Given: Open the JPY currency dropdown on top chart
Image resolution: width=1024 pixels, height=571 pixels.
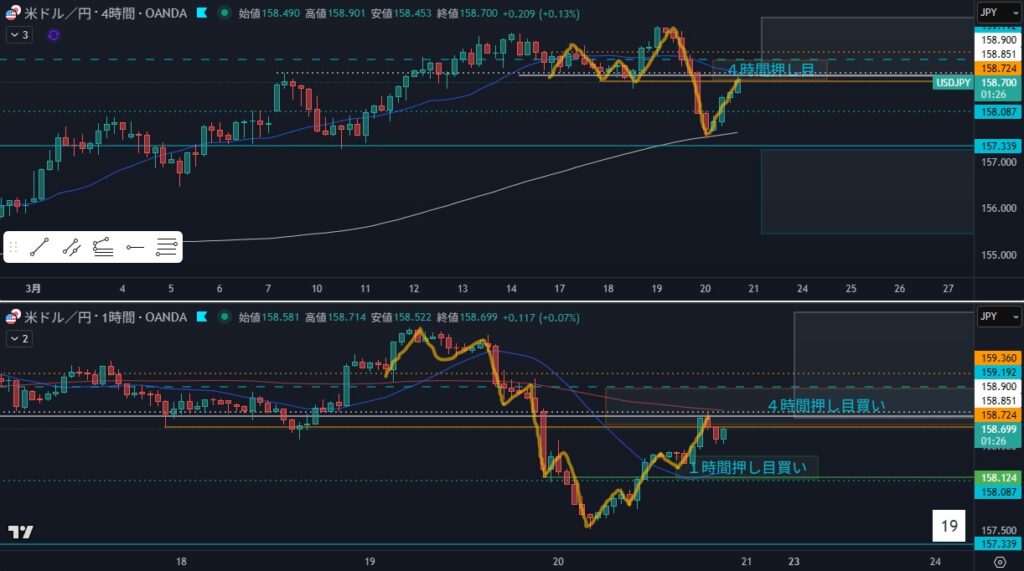Looking at the screenshot, I should point(999,13).
